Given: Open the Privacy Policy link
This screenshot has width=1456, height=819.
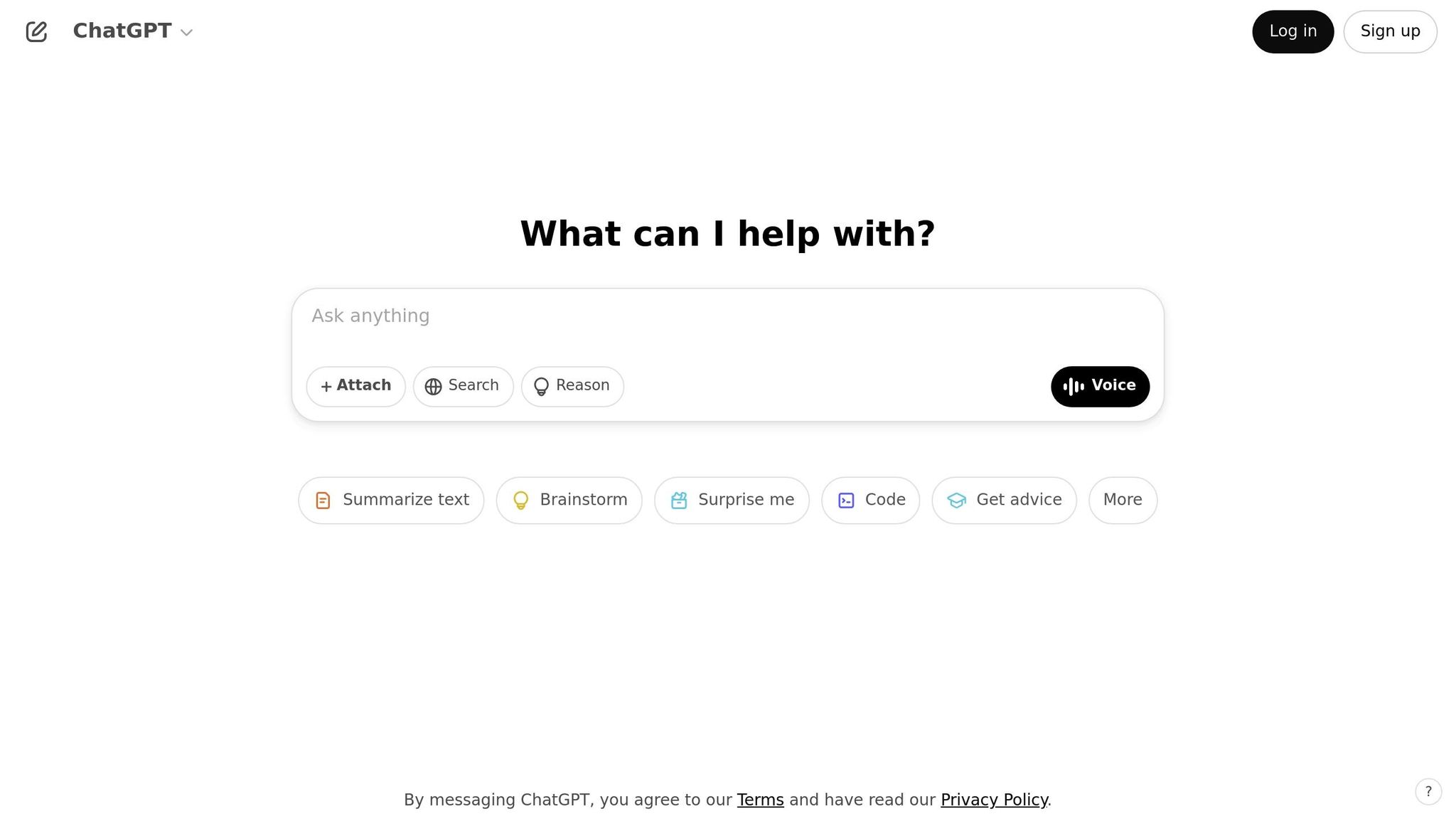Looking at the screenshot, I should click(994, 800).
